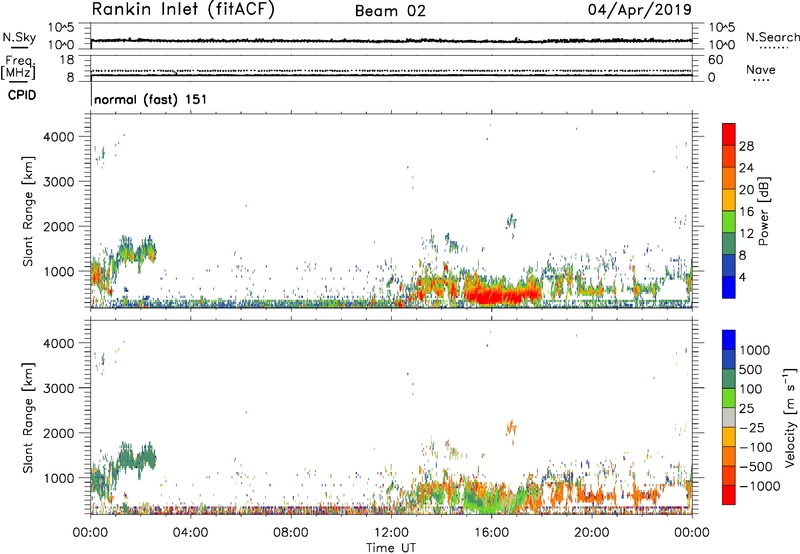This screenshot has height=554, width=800.
Task: Click the '12' label on the Power color bar
Action: [746, 234]
